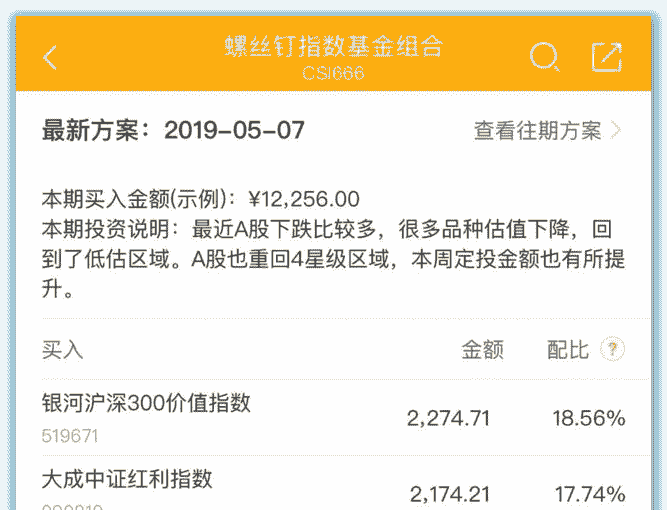Tap the 18.56% allocation value
The image size is (667, 510).
[588, 418]
